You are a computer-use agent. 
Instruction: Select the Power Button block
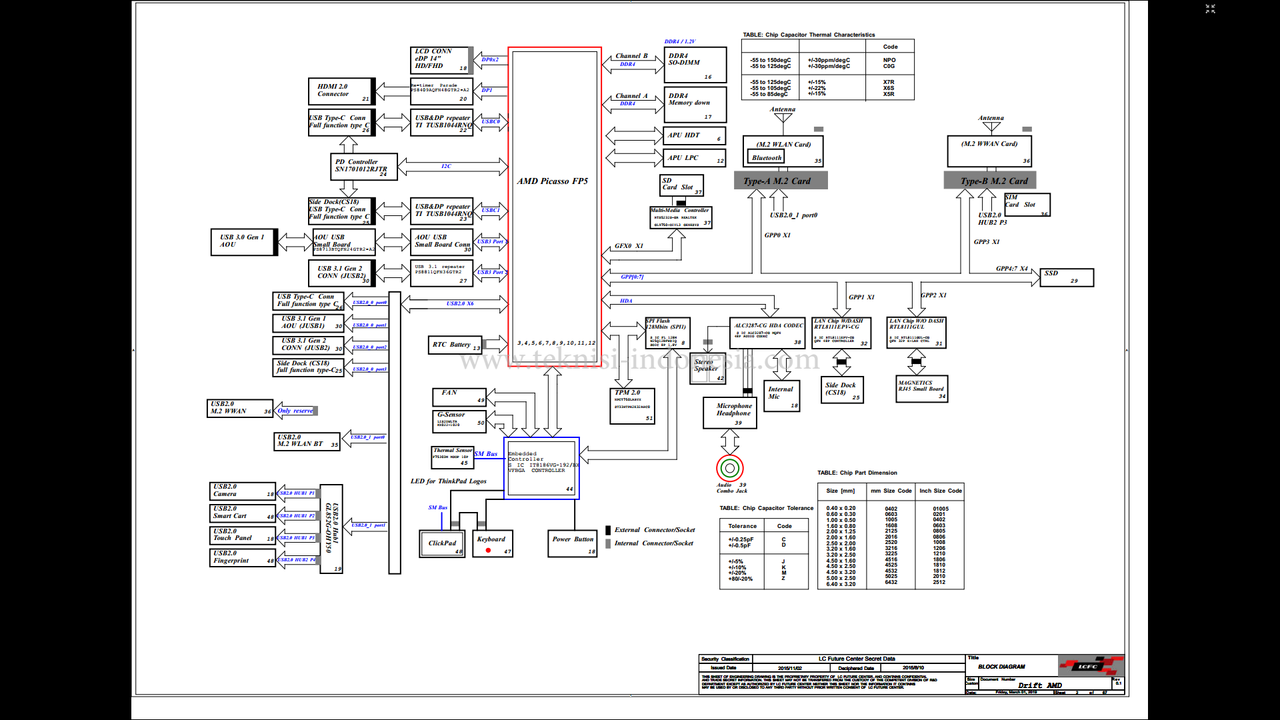(573, 544)
